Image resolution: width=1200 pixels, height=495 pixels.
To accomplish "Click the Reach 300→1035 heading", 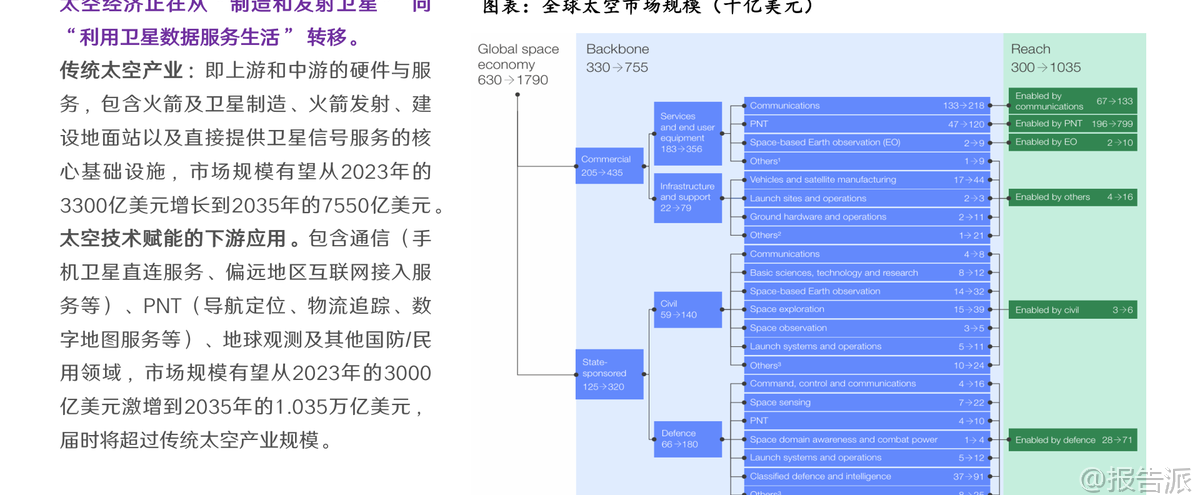I will click(1045, 58).
